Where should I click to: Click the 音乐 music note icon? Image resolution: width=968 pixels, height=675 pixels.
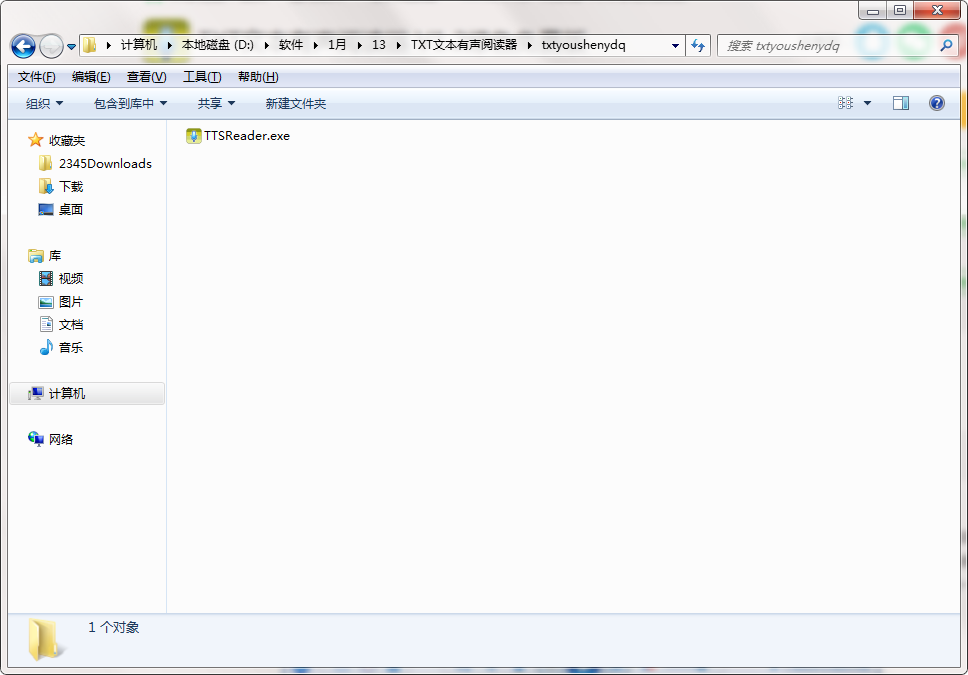coord(46,347)
